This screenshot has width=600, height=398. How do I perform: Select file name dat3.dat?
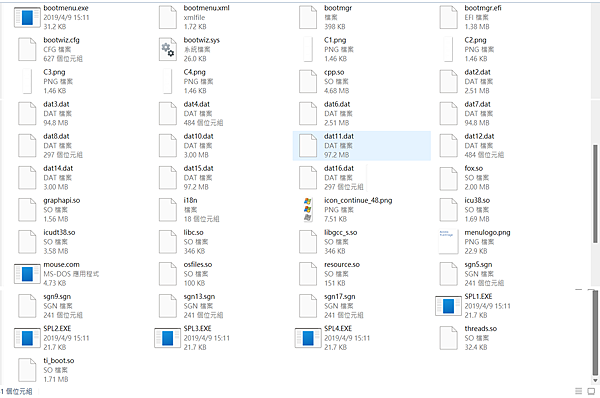(56, 104)
